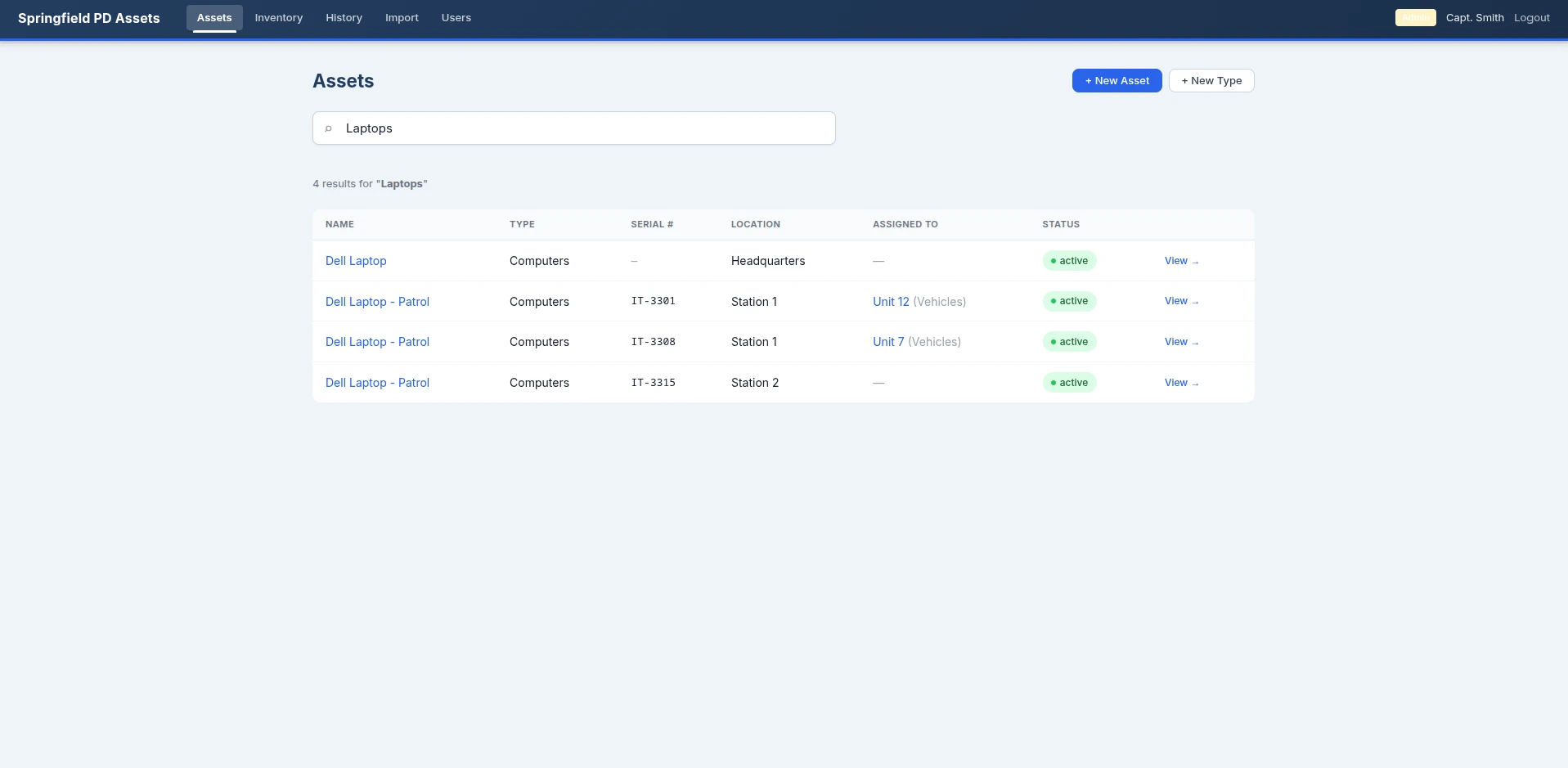Image resolution: width=1568 pixels, height=768 pixels.
Task: Click Station 1 in the IT-3301 row
Action: pyautogui.click(x=754, y=302)
